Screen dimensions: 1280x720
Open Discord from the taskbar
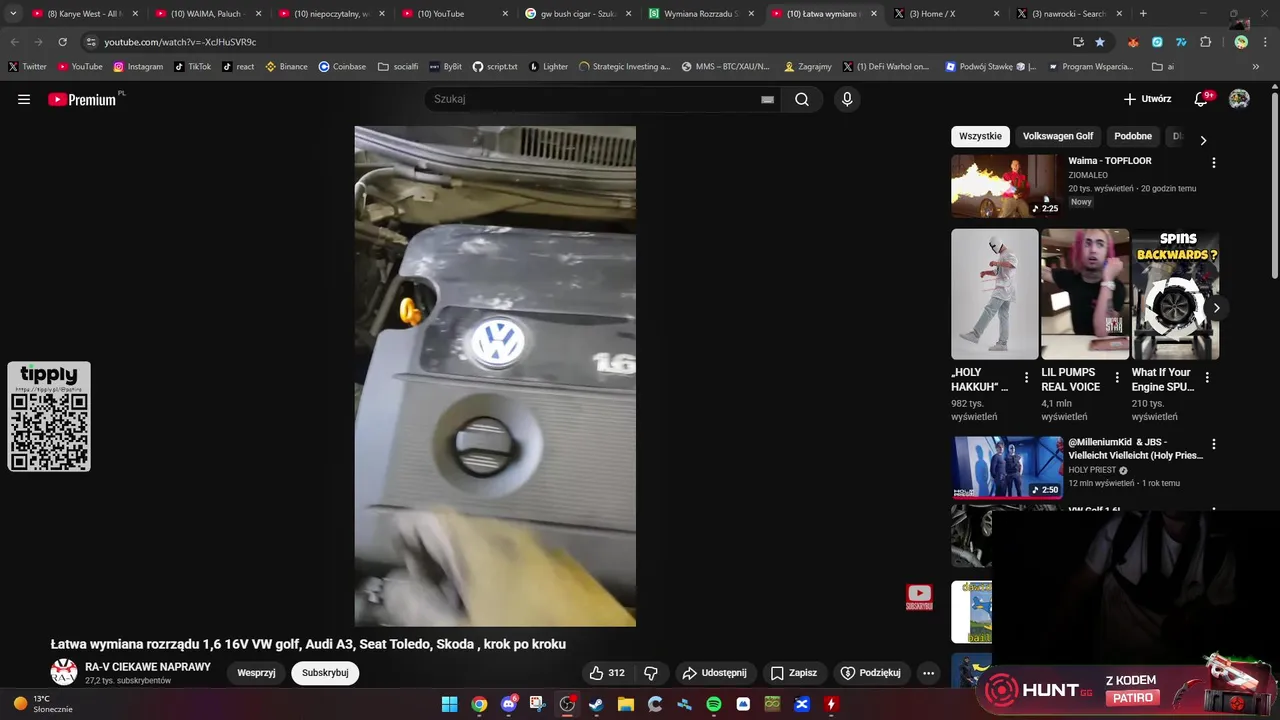(508, 704)
